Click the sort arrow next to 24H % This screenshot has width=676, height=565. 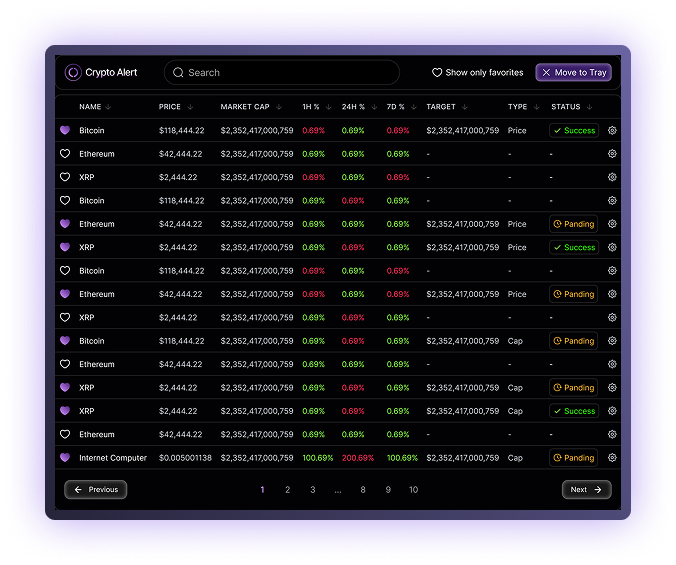pos(374,107)
